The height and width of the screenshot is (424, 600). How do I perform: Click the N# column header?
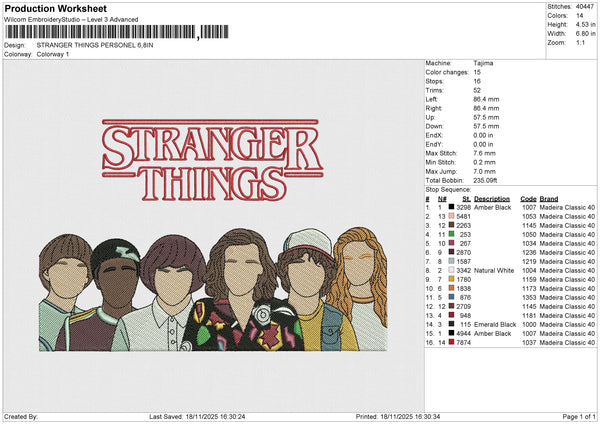coord(442,199)
